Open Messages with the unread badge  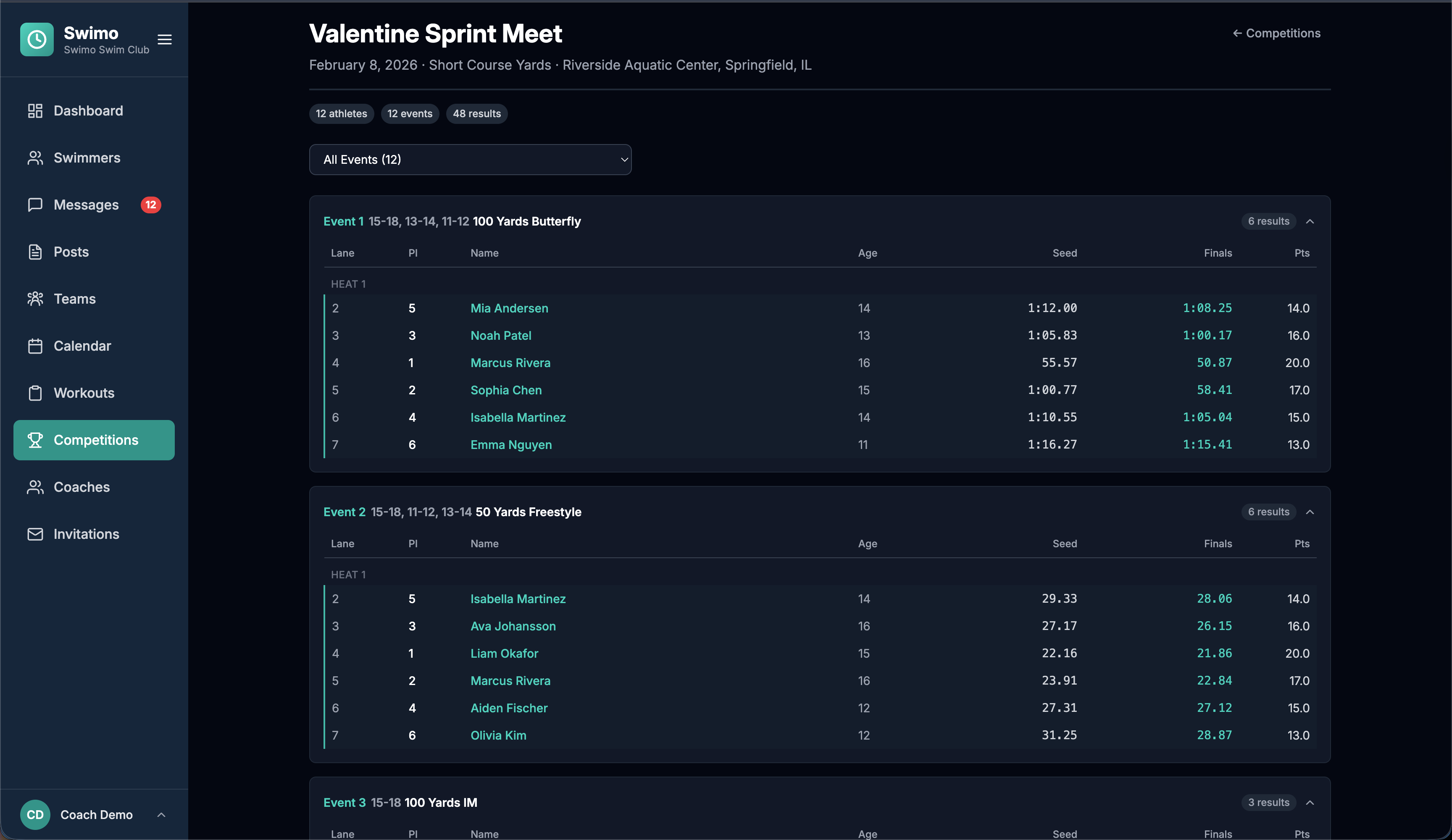coord(35,205)
